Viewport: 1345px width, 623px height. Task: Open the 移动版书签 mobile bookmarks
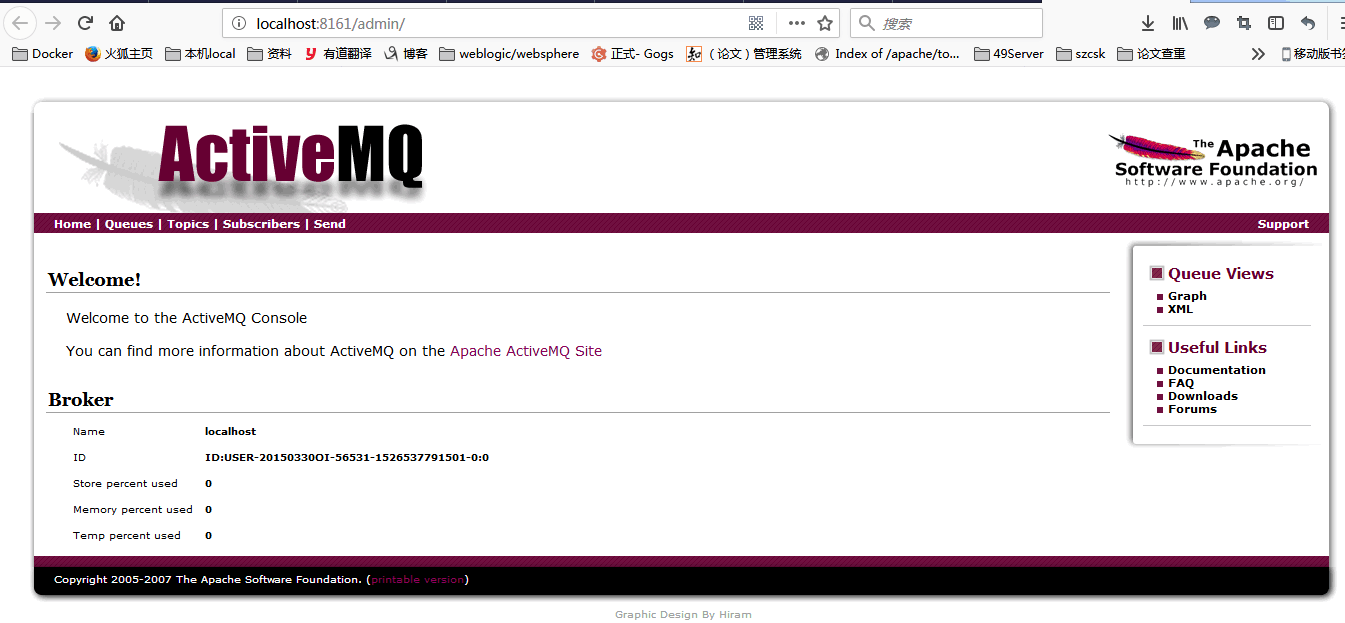pyautogui.click(x=1313, y=54)
